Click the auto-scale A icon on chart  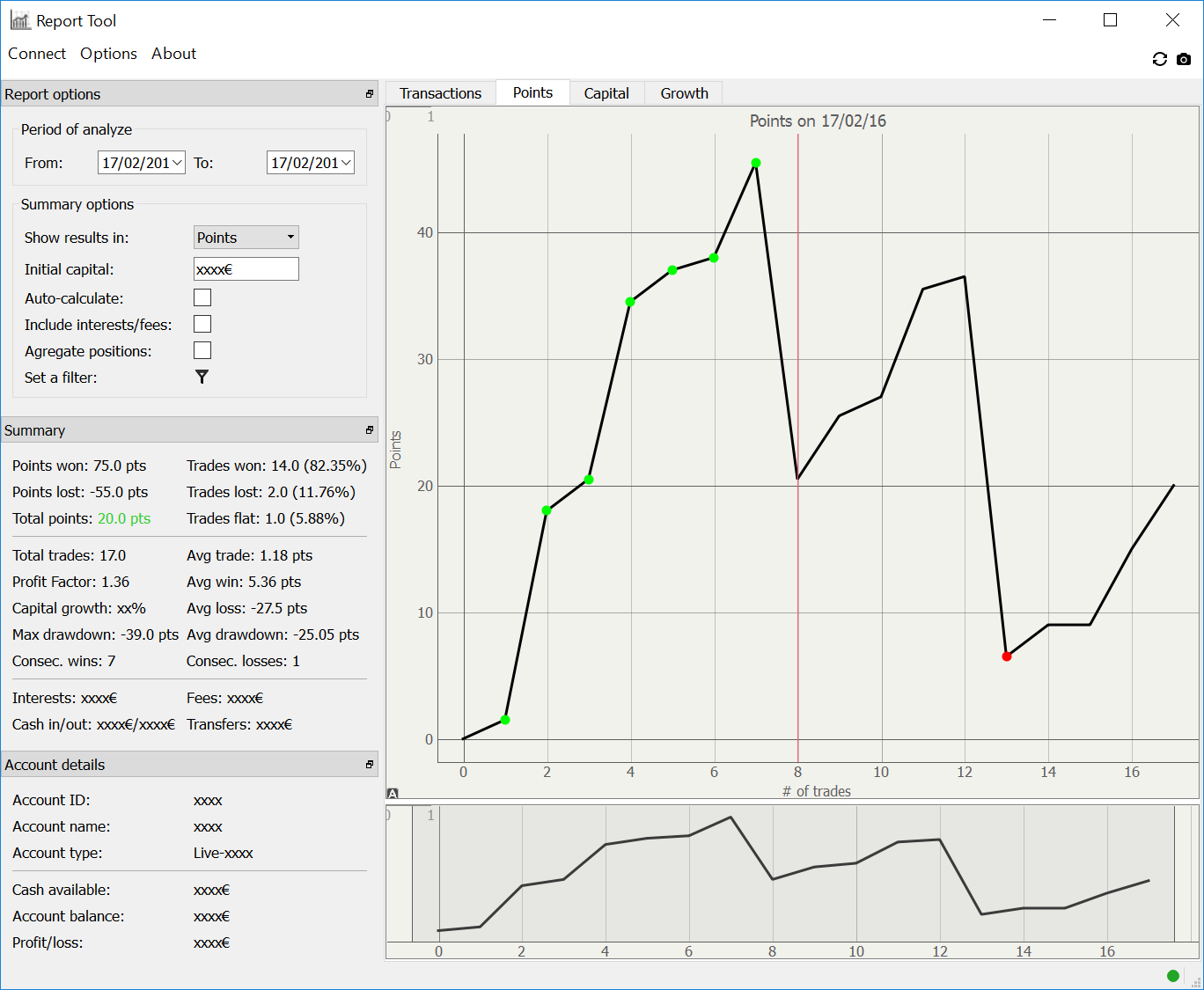393,793
